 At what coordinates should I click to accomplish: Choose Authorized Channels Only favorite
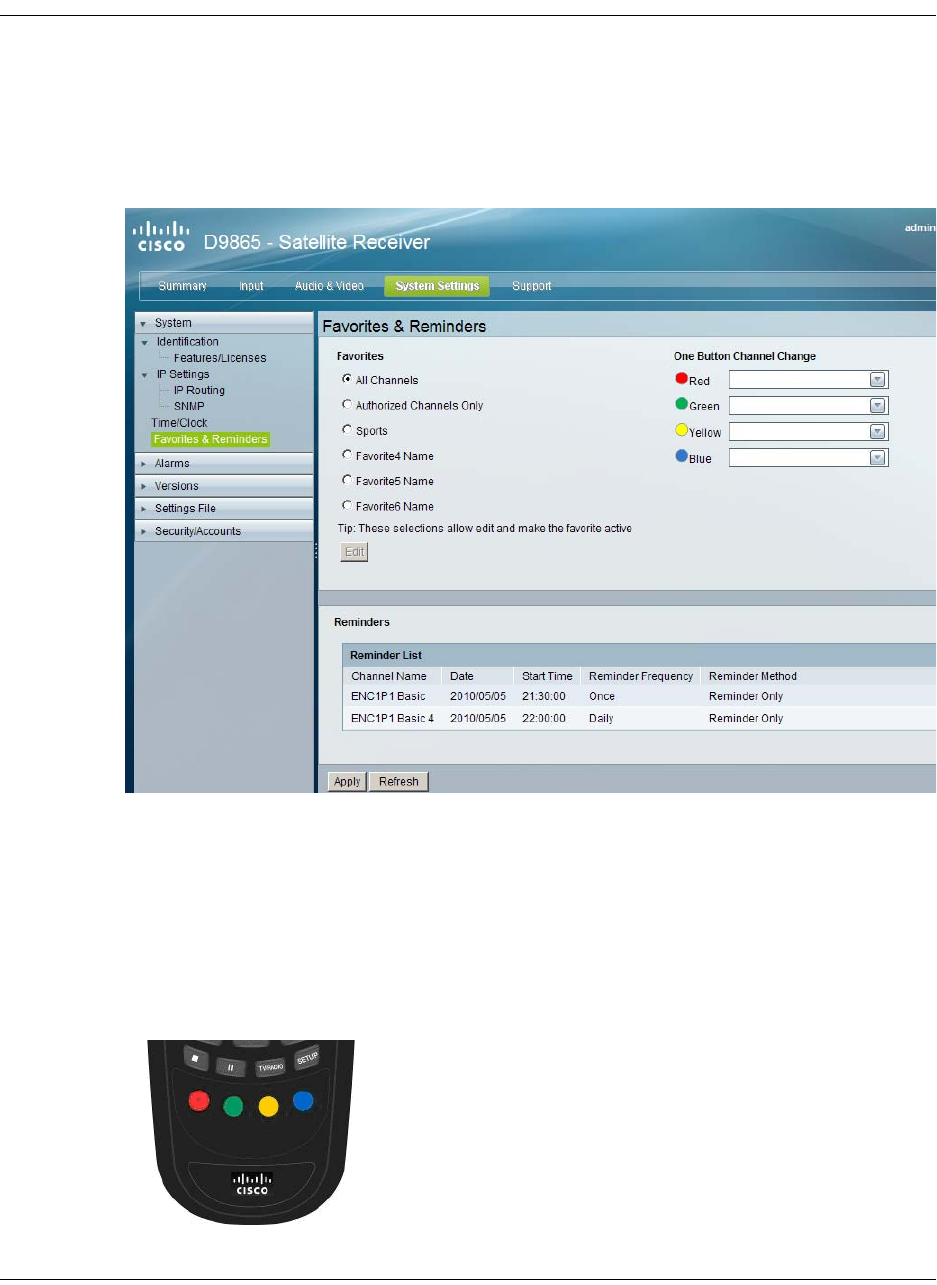point(347,404)
